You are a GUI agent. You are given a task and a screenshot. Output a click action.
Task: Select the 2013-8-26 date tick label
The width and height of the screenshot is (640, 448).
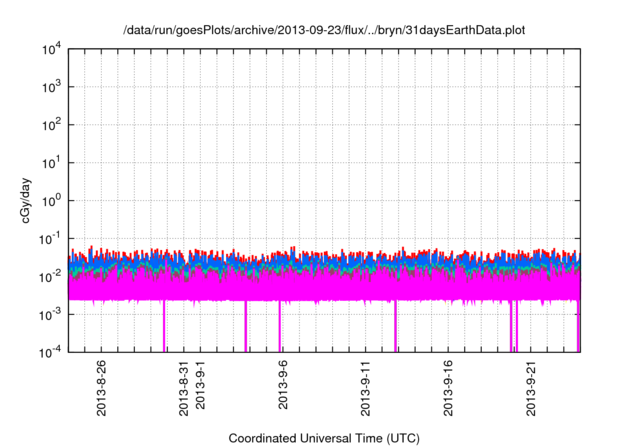tap(101, 390)
